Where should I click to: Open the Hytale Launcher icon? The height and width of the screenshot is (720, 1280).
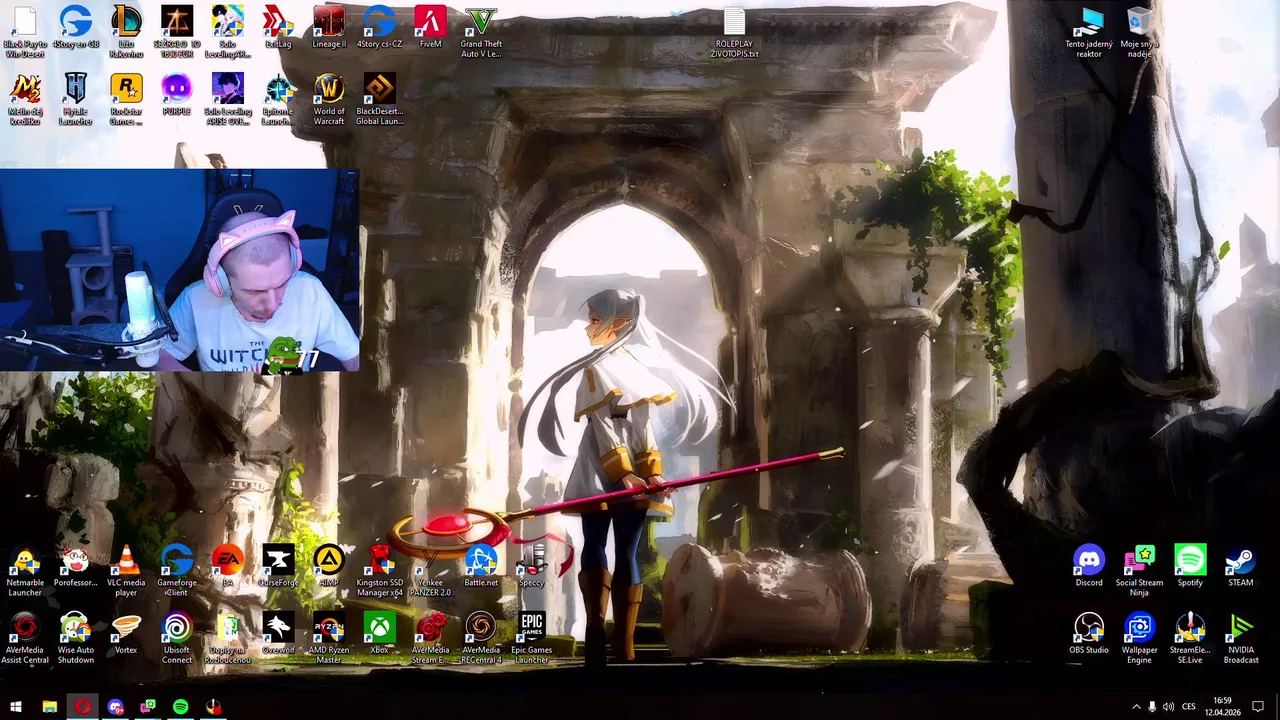click(x=76, y=99)
